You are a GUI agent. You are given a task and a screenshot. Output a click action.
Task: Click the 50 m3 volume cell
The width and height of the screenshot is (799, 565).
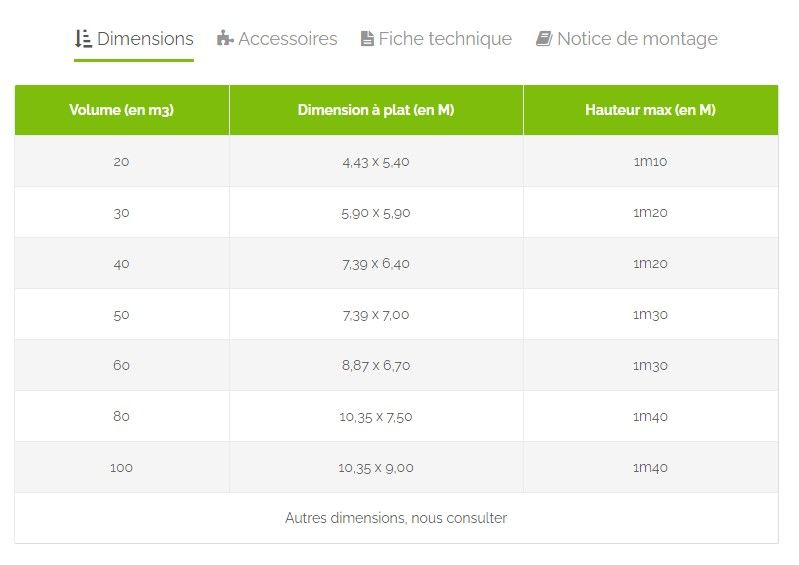point(121,314)
